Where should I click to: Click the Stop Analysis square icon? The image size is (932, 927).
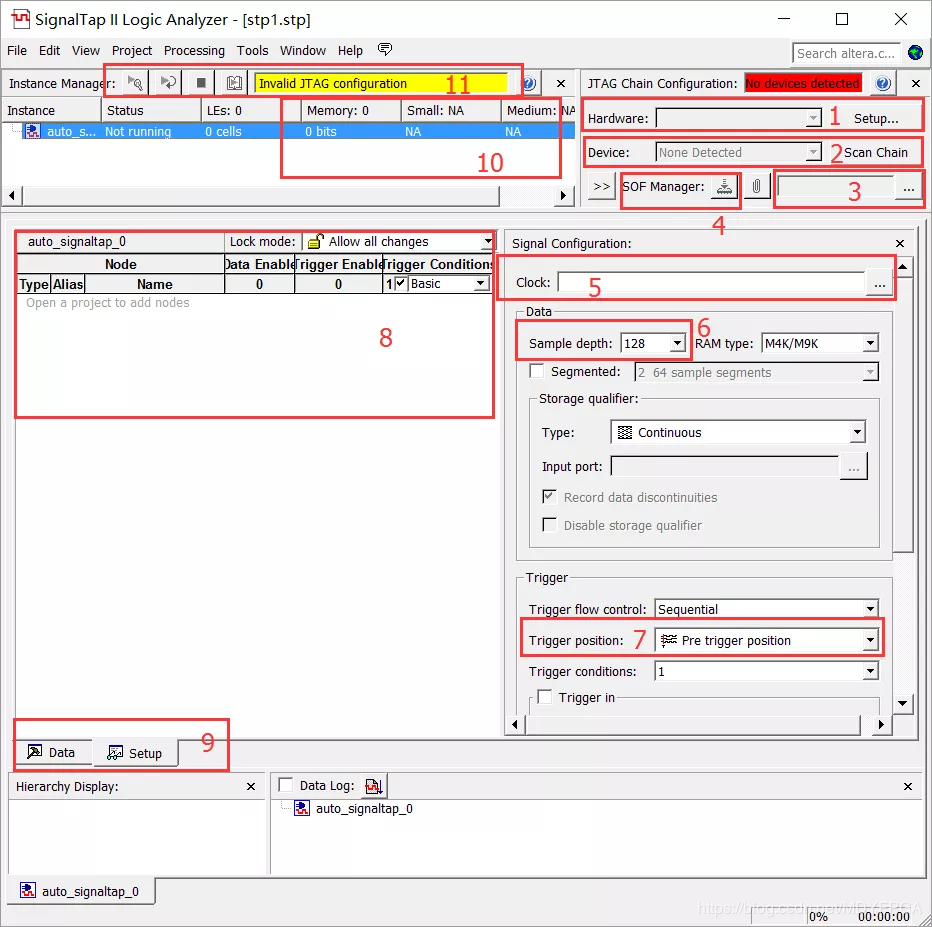[201, 83]
